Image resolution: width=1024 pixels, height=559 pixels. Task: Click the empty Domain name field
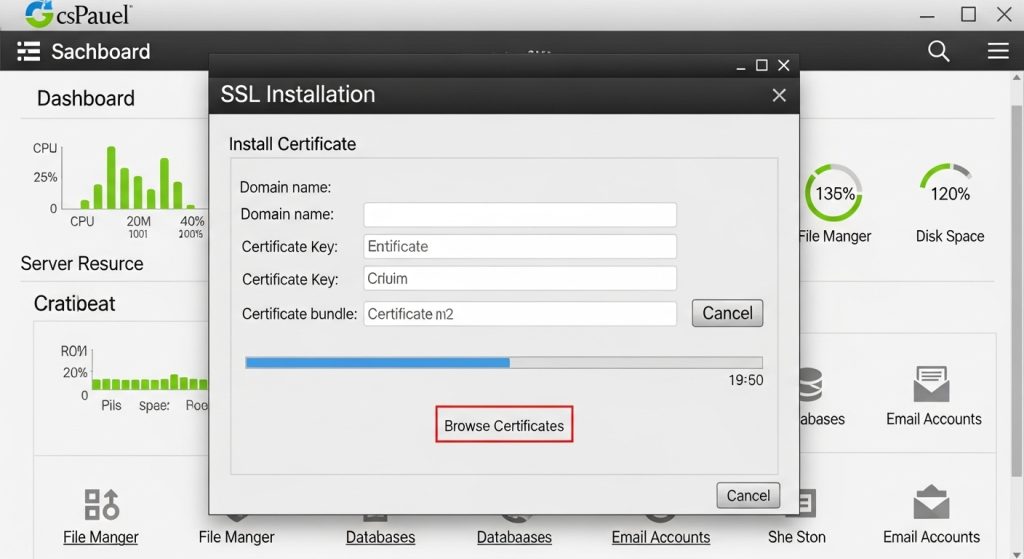pyautogui.click(x=520, y=214)
